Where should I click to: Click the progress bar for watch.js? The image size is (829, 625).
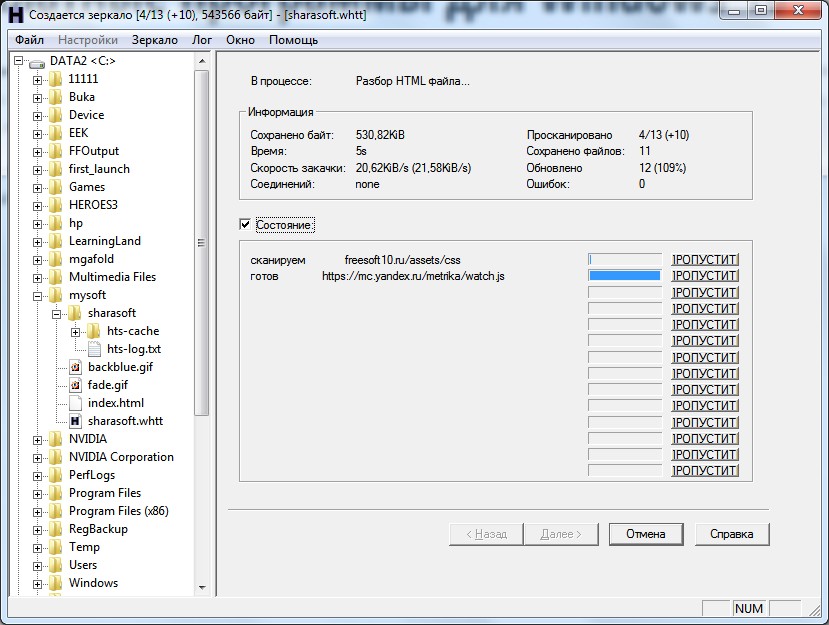click(x=625, y=275)
